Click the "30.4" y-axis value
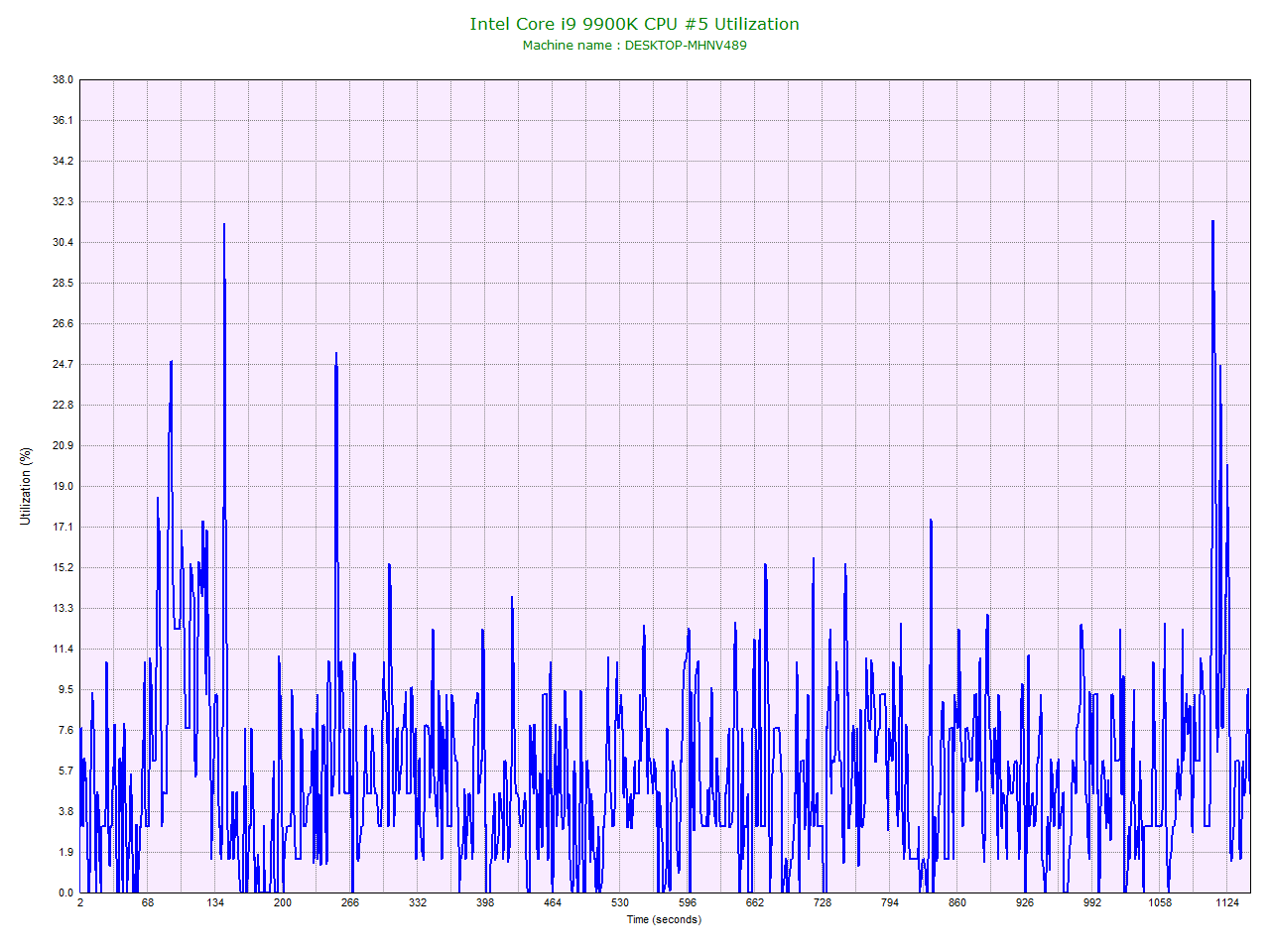Image resolution: width=1270 pixels, height=952 pixels. point(63,243)
